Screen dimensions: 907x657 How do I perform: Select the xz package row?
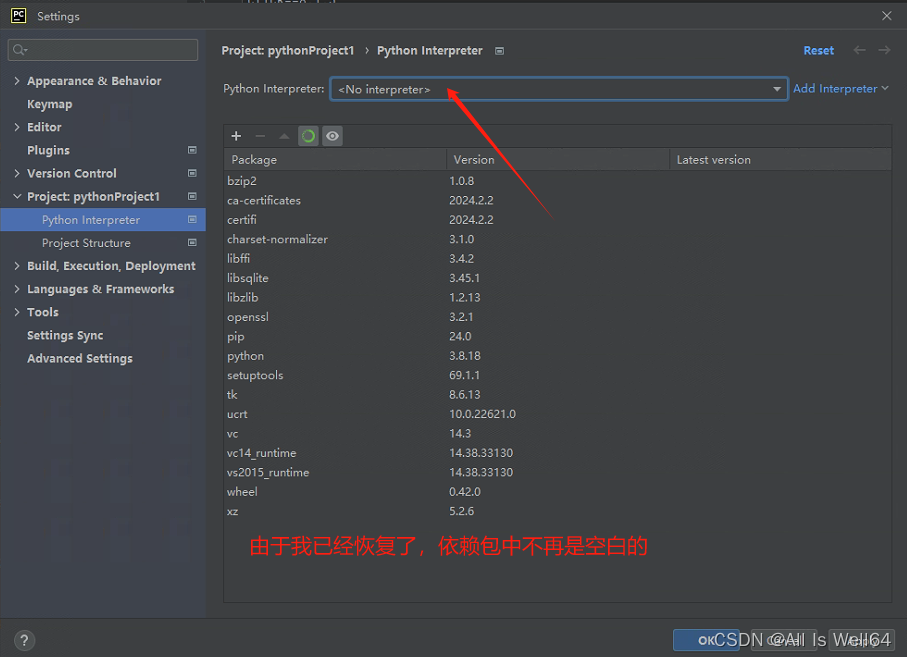click(558, 511)
